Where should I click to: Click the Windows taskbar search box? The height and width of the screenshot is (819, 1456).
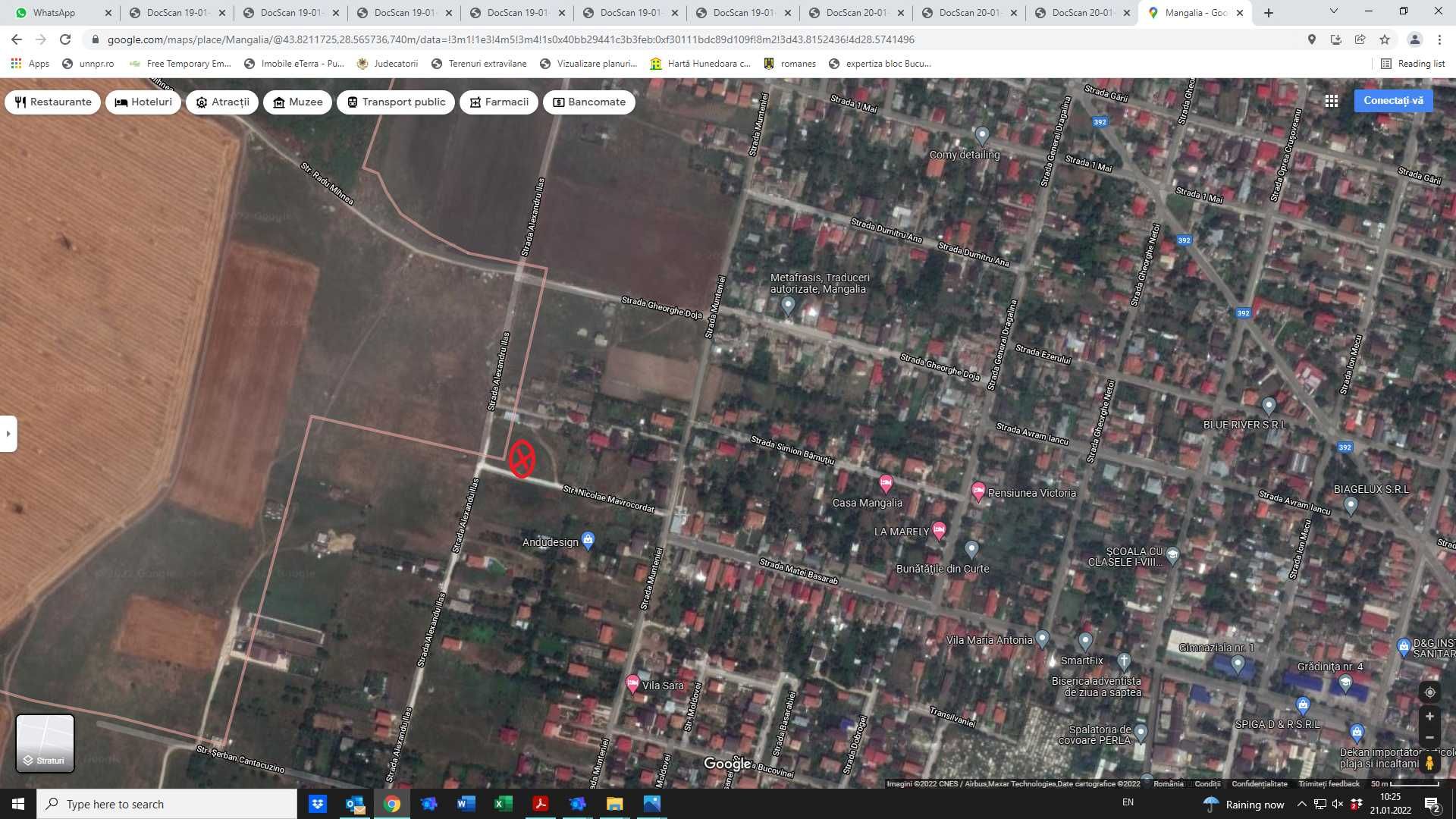point(167,804)
